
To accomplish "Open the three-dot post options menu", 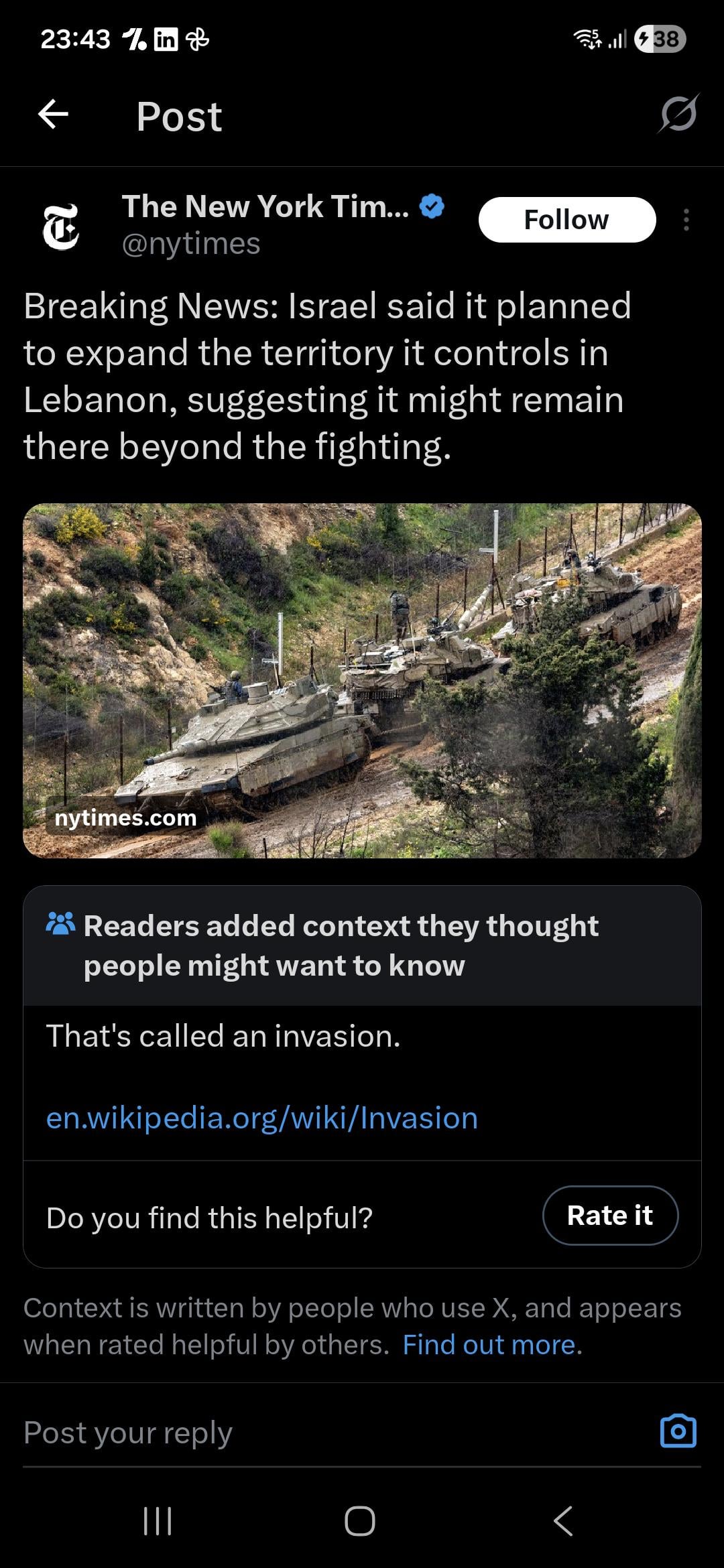I will tap(686, 220).
